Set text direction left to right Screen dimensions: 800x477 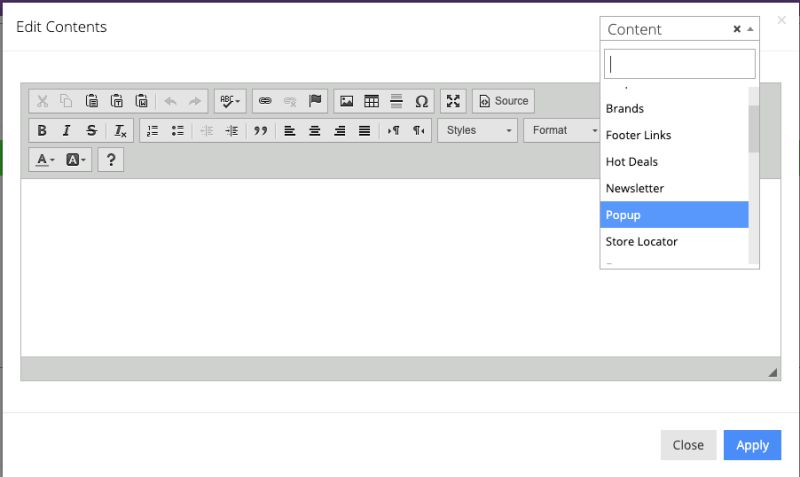pyautogui.click(x=393, y=131)
